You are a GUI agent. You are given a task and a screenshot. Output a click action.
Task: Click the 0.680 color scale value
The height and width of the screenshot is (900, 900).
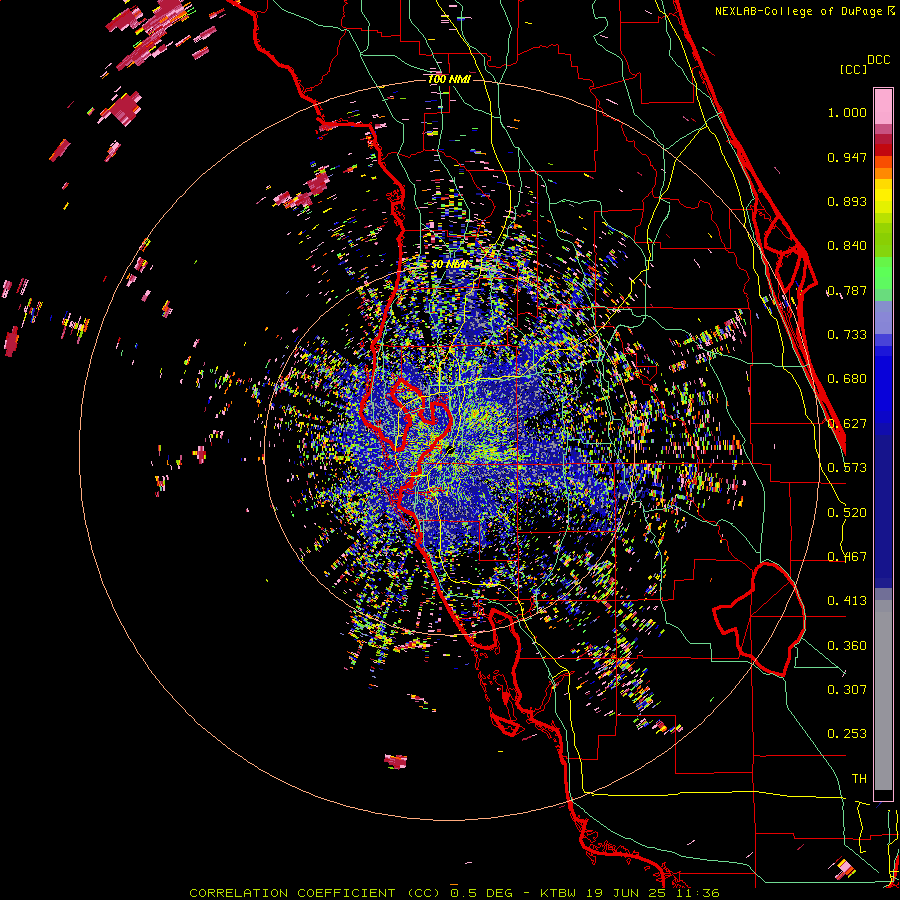(x=847, y=379)
